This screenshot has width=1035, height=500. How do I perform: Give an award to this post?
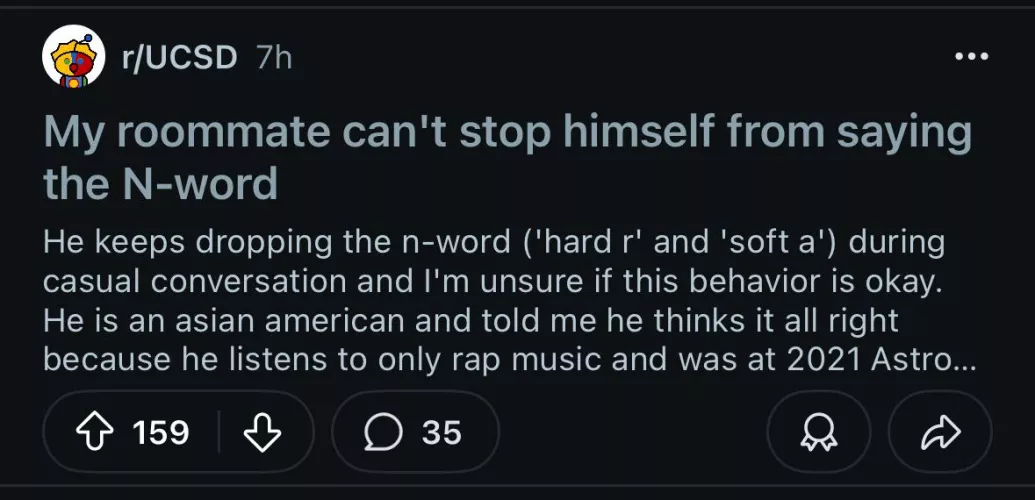pyautogui.click(x=817, y=432)
